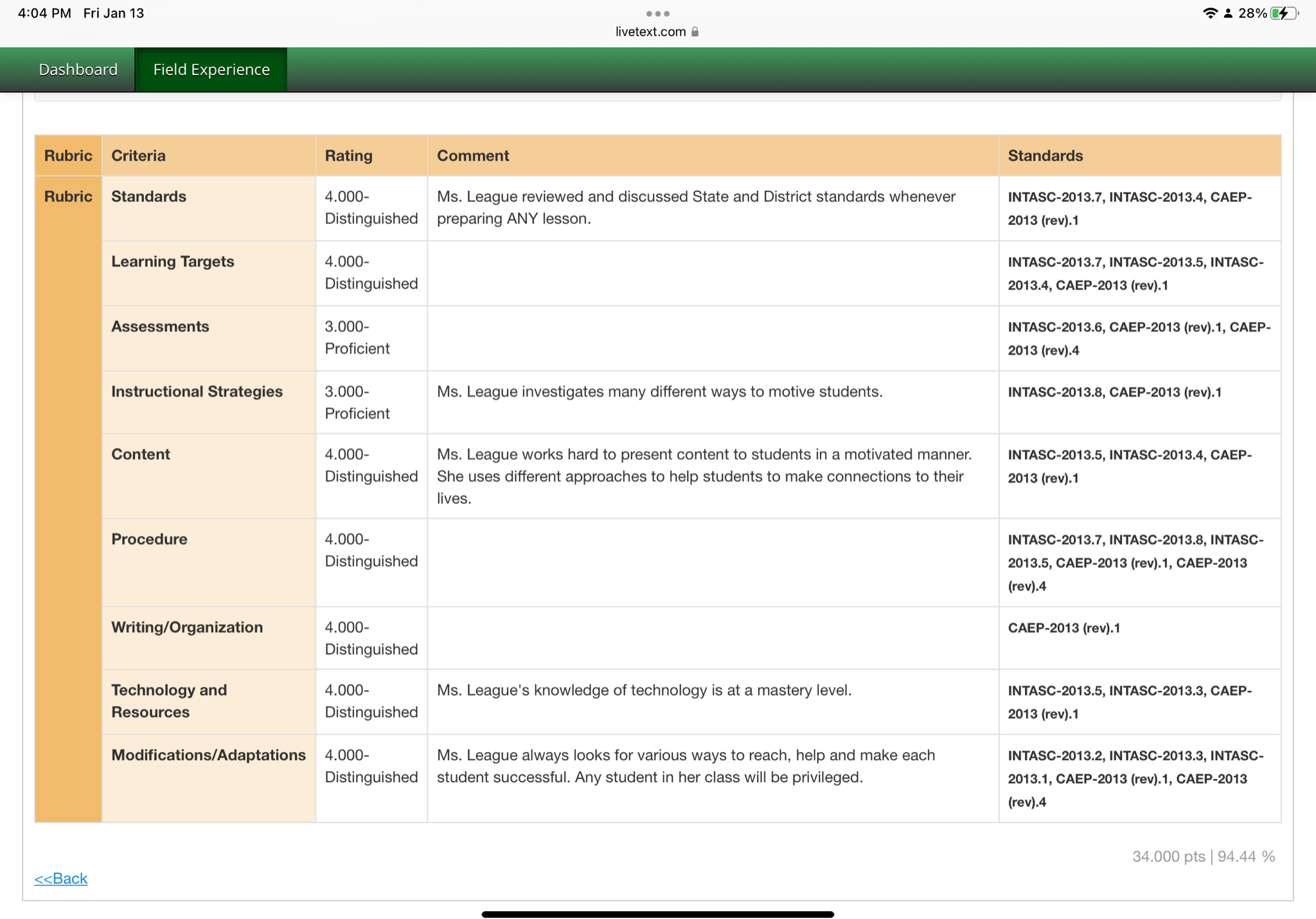Click the Criteria column header

[138, 156]
